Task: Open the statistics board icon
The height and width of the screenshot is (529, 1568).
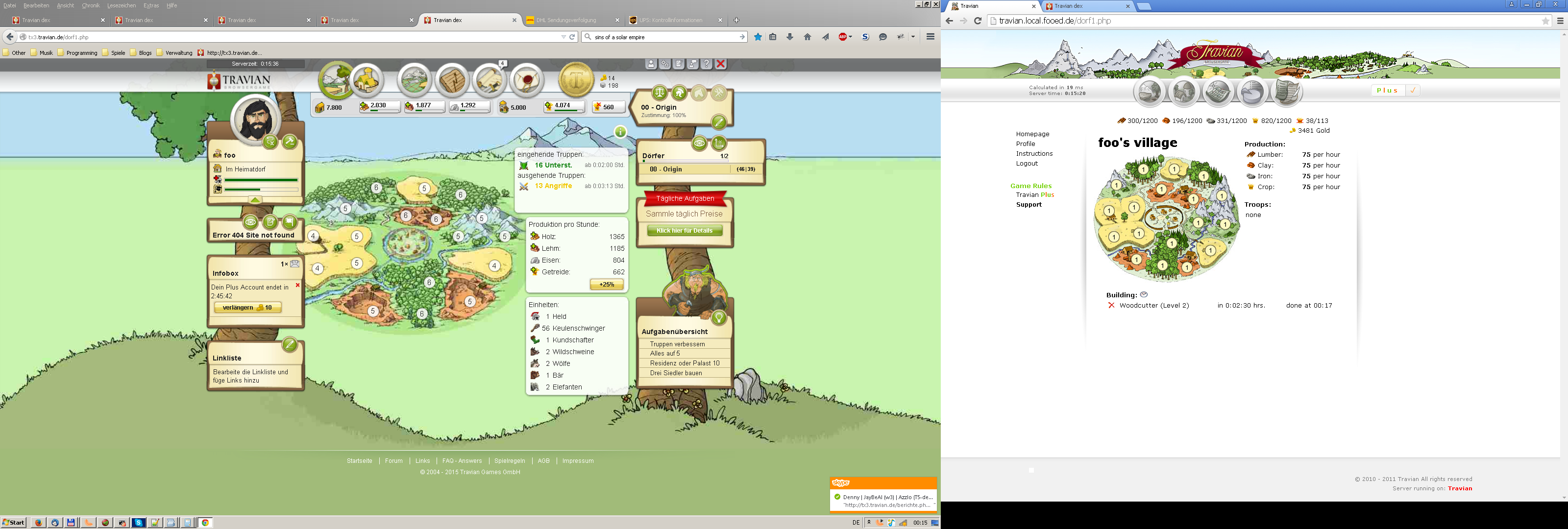Action: (452, 80)
